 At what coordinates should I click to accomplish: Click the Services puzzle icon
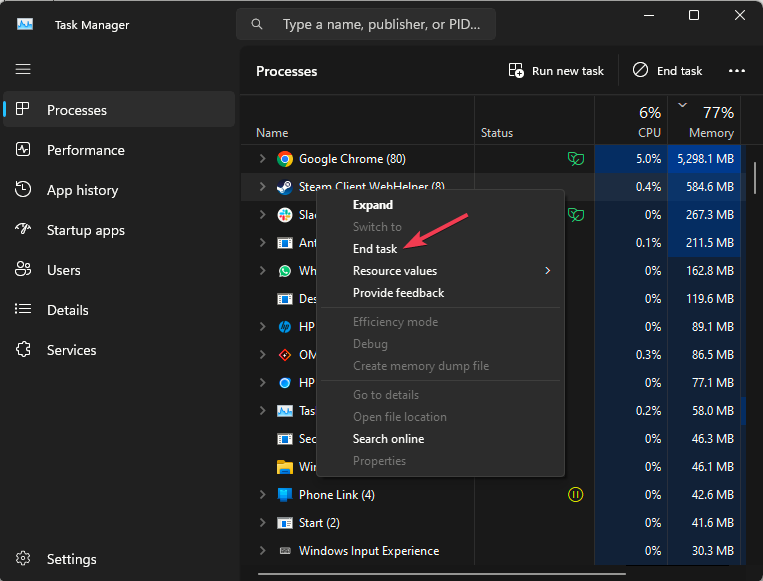[x=23, y=349]
